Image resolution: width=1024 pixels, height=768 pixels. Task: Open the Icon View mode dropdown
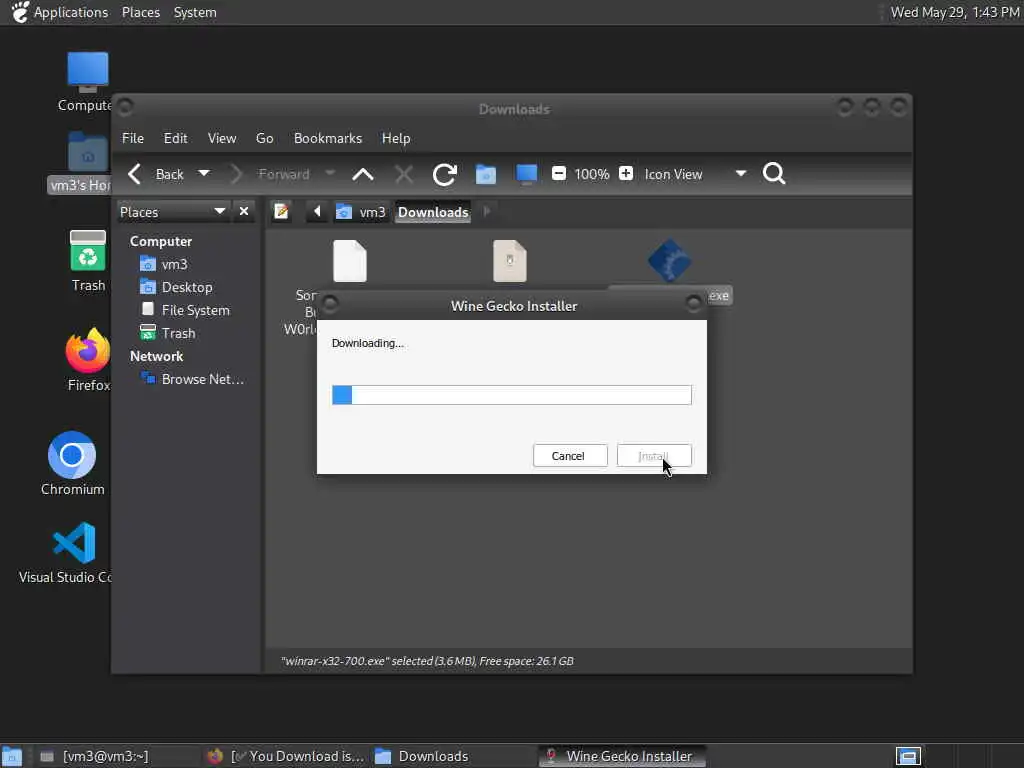695,174
